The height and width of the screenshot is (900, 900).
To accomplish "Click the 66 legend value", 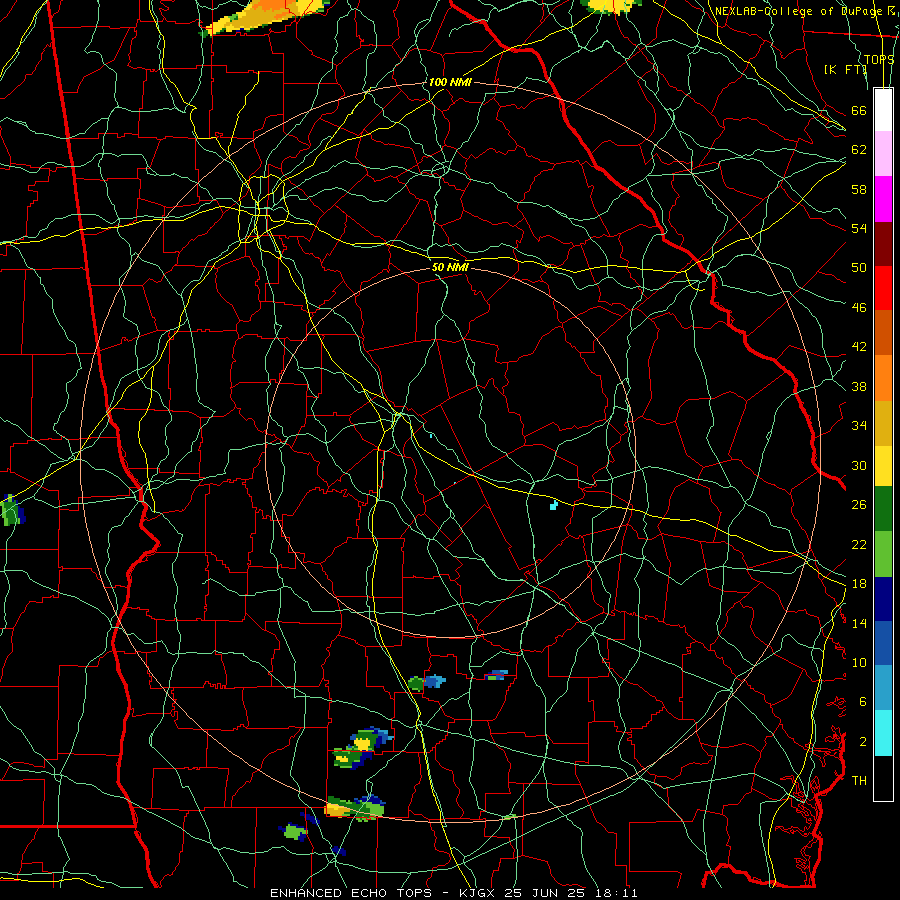I will coord(859,110).
